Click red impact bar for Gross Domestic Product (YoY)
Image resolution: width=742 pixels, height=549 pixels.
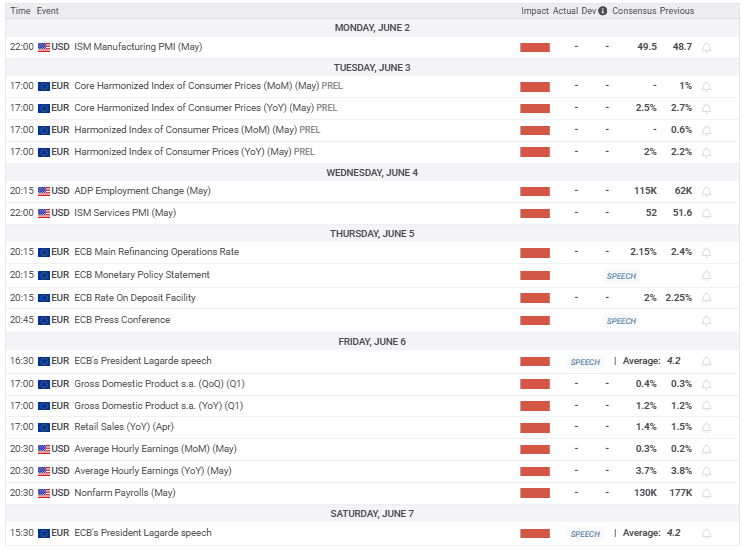535,407
